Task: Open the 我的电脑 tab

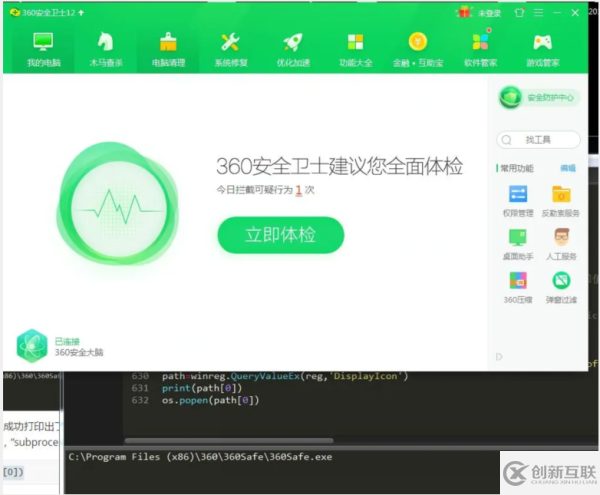Action: pos(43,50)
